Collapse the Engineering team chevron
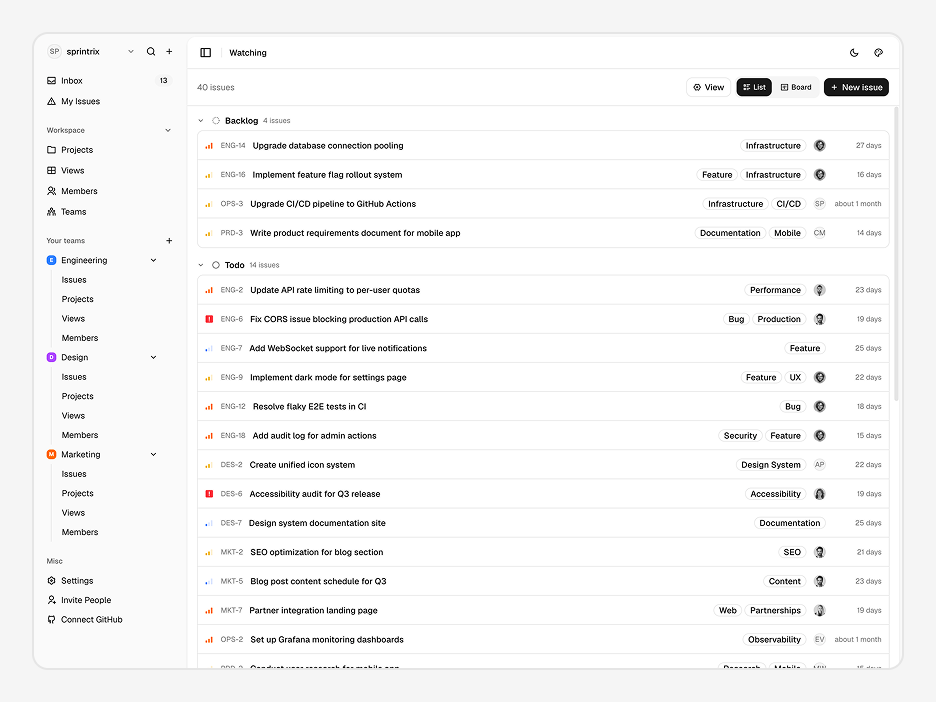 [153, 260]
